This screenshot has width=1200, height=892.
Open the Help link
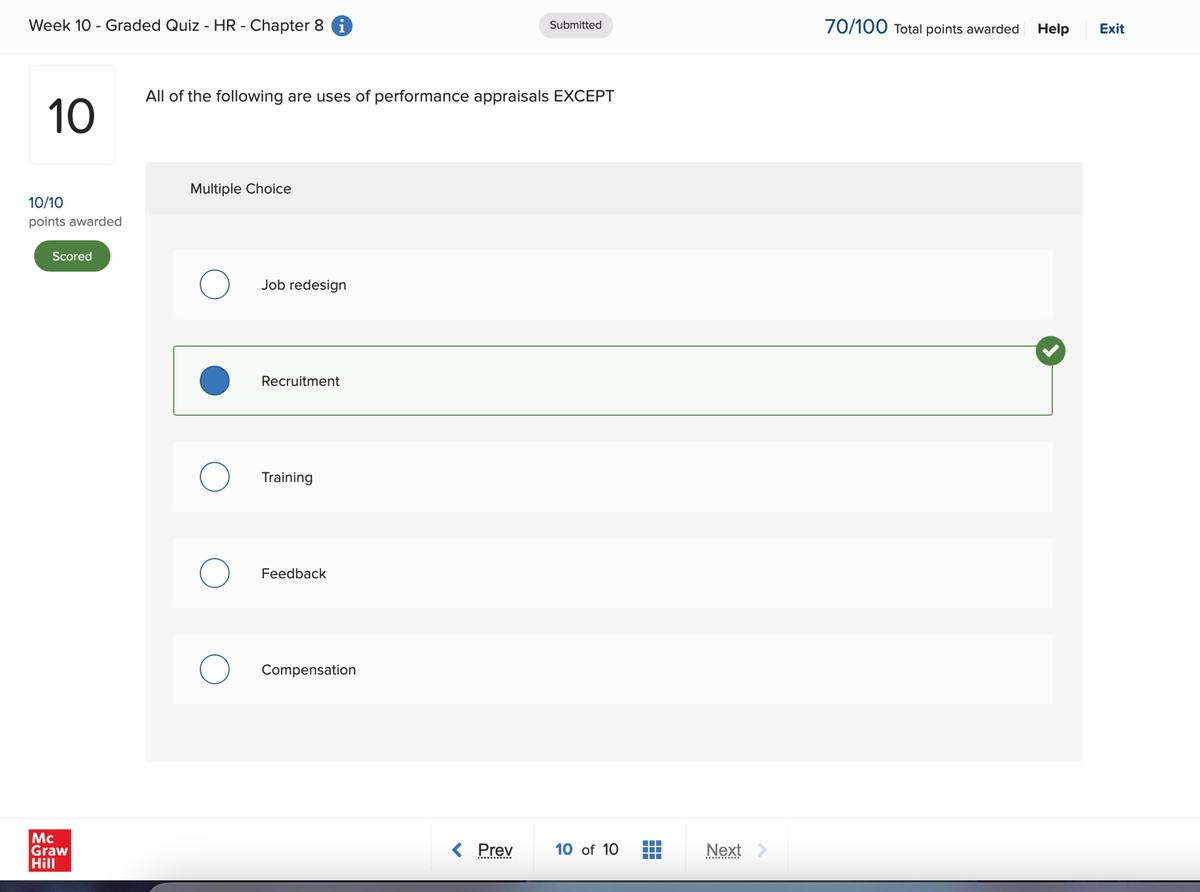(x=1053, y=29)
